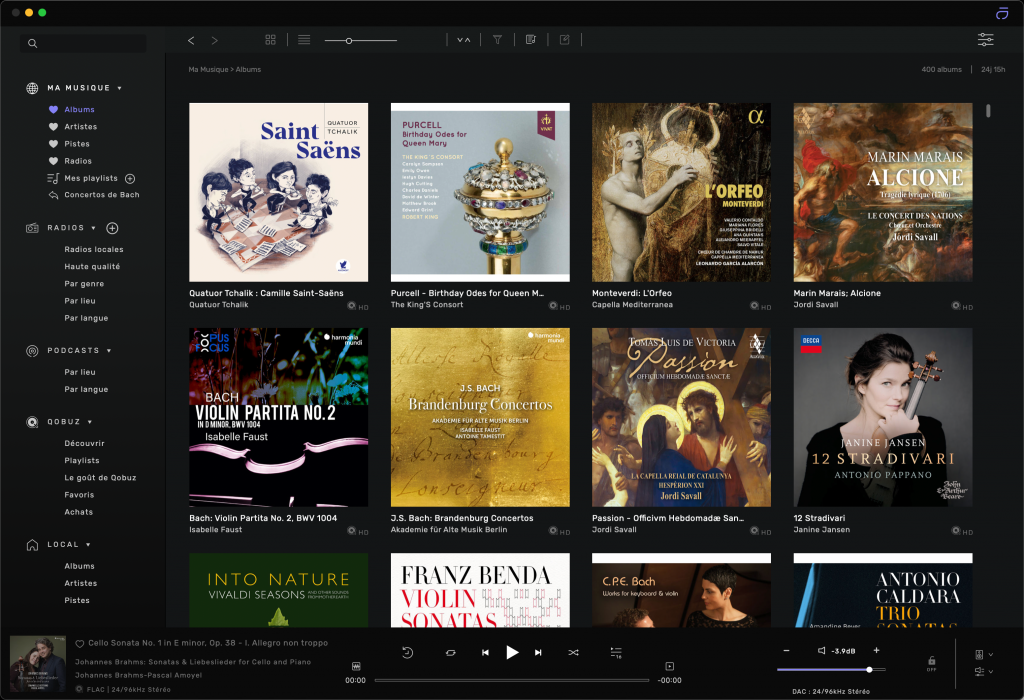Collapse the Qobuz sidebar section
Viewport: 1024px width, 700px height.
[x=89, y=422]
